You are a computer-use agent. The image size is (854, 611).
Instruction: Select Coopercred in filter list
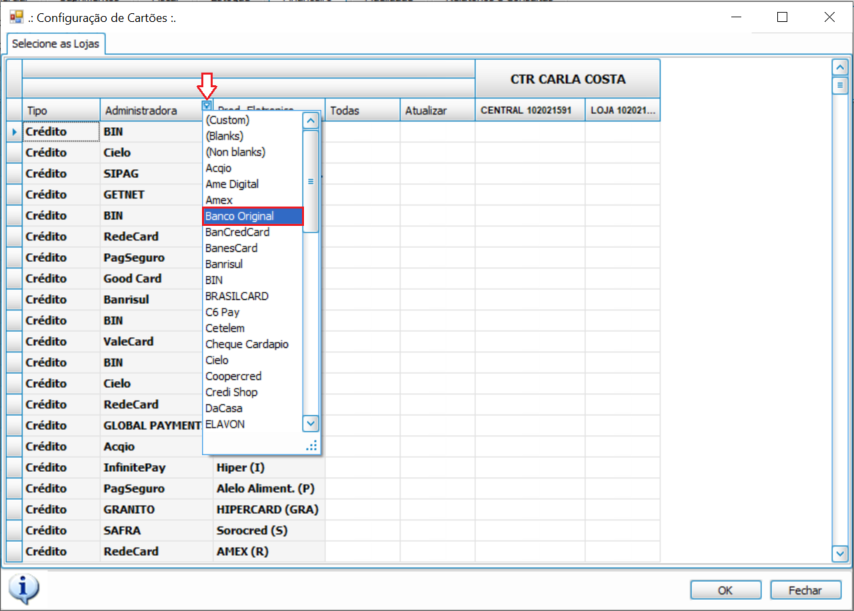[253, 376]
